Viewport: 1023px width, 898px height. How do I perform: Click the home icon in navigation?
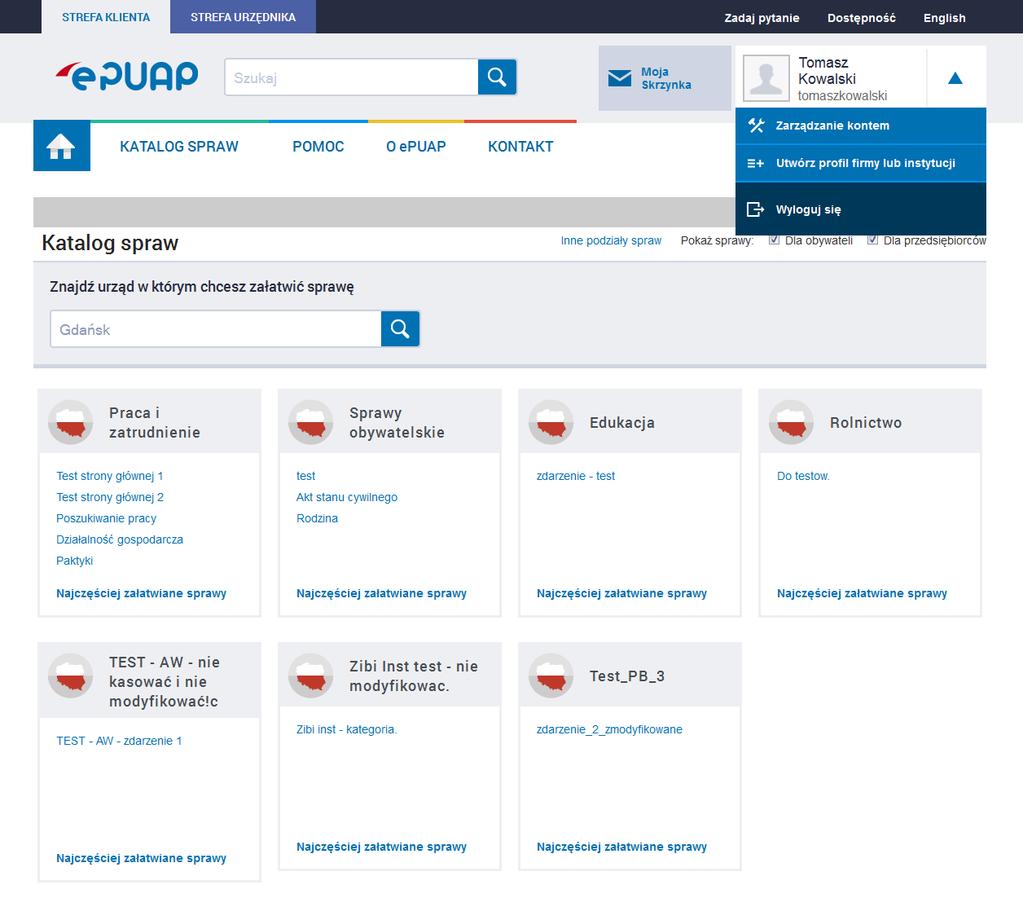[61, 146]
